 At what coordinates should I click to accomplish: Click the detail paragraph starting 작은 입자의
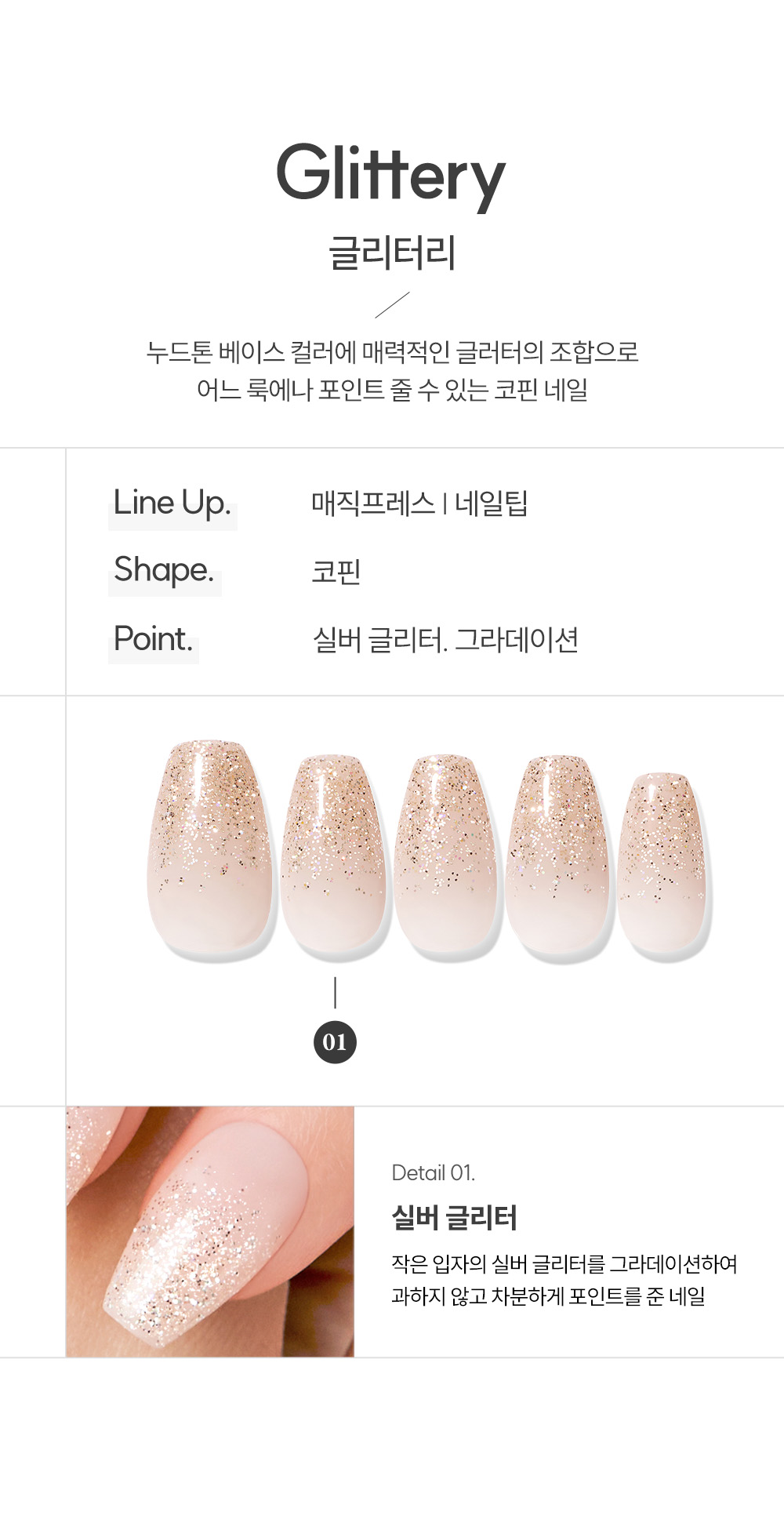point(564,1280)
